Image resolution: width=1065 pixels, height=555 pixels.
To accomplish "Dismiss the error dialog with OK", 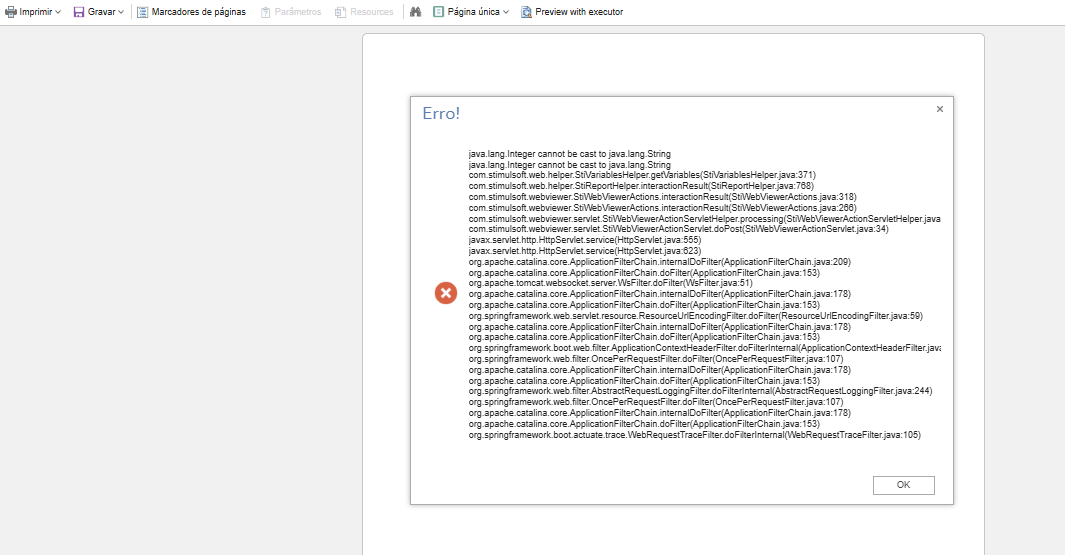I will pos(903,485).
